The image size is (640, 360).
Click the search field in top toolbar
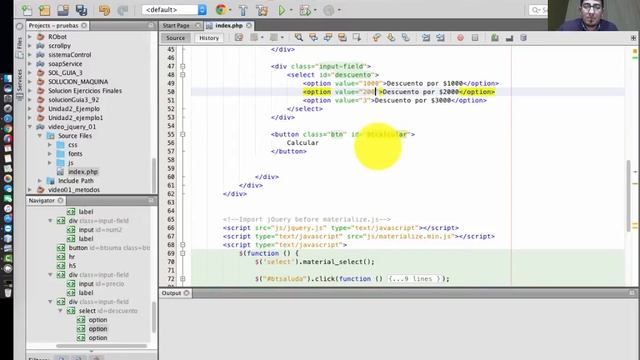(x=539, y=10)
